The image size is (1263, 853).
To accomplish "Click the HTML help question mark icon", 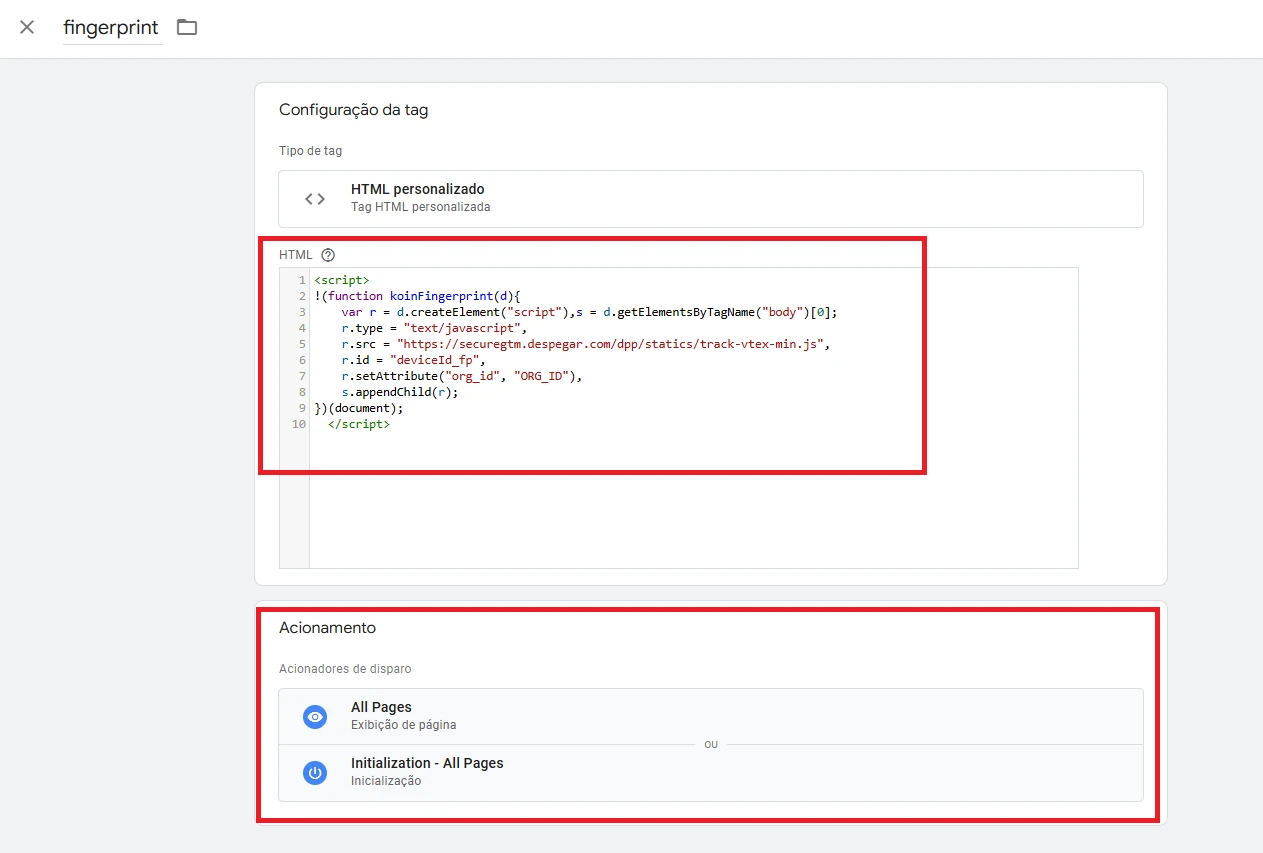I will [328, 255].
